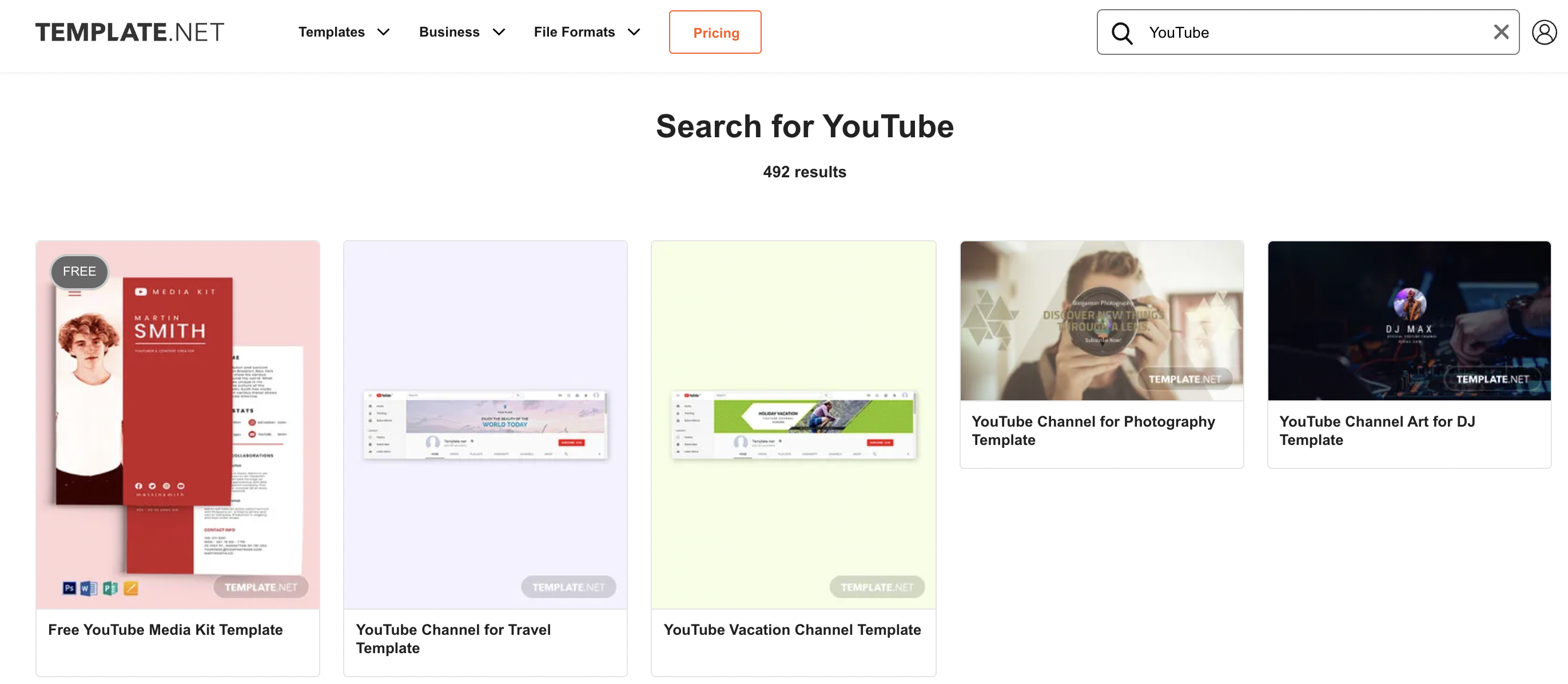Open Free YouTube Media Kit Template thumbnail
Viewport: 1568px width, 684px height.
[178, 424]
